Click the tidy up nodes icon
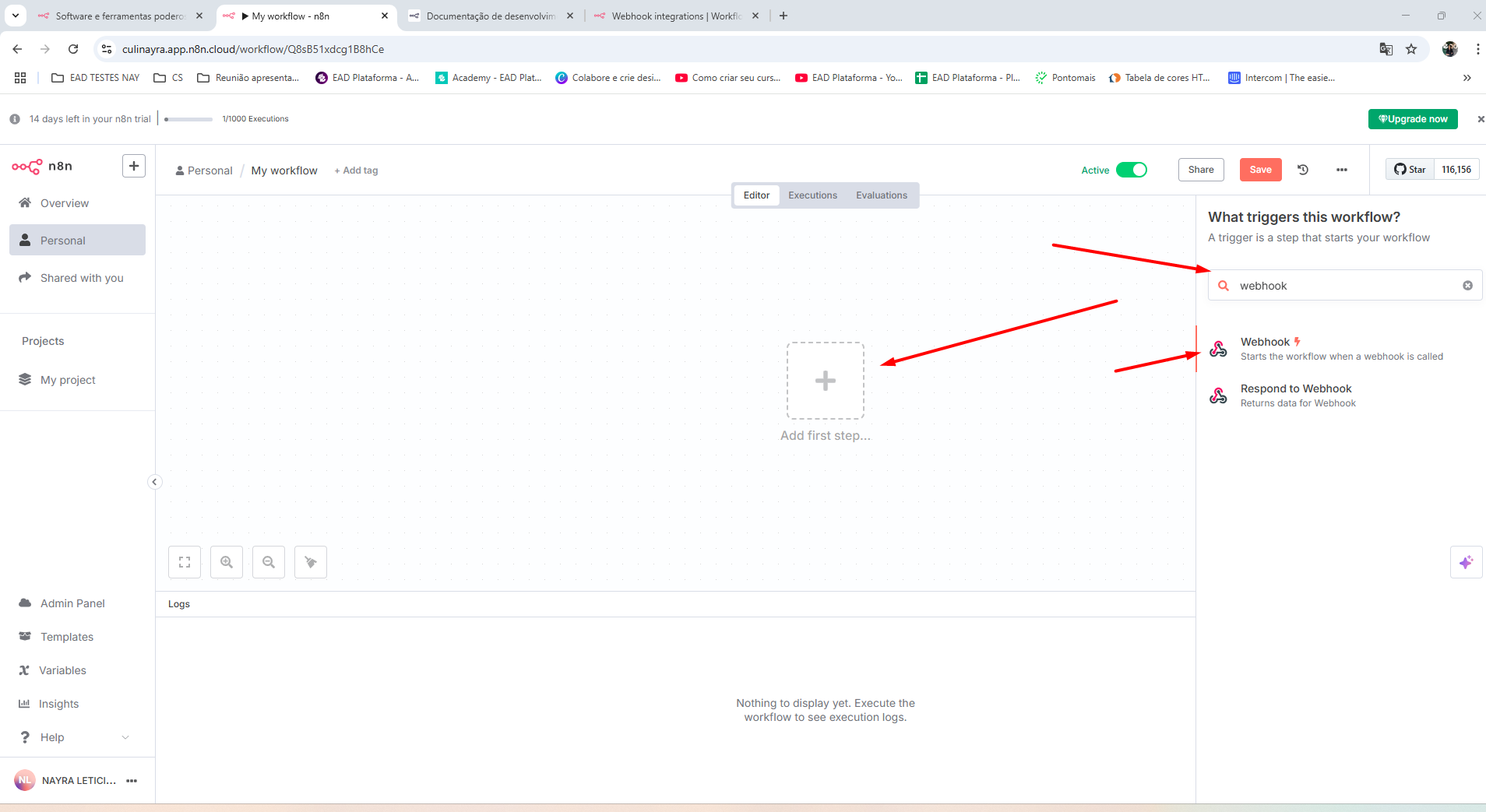The height and width of the screenshot is (812, 1486). coord(311,562)
